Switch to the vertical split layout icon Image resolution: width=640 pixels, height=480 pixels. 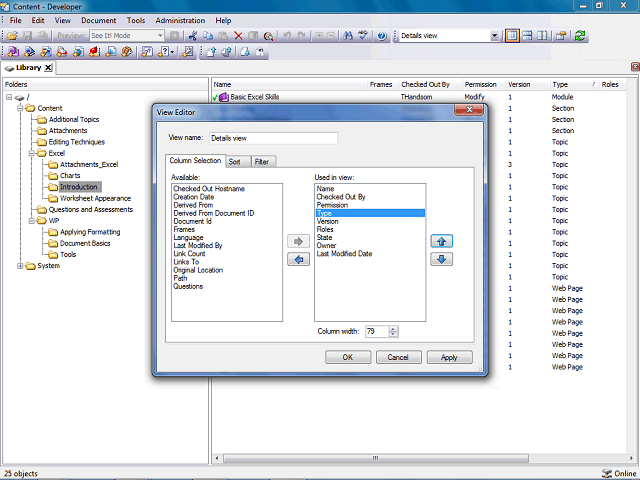click(x=542, y=36)
